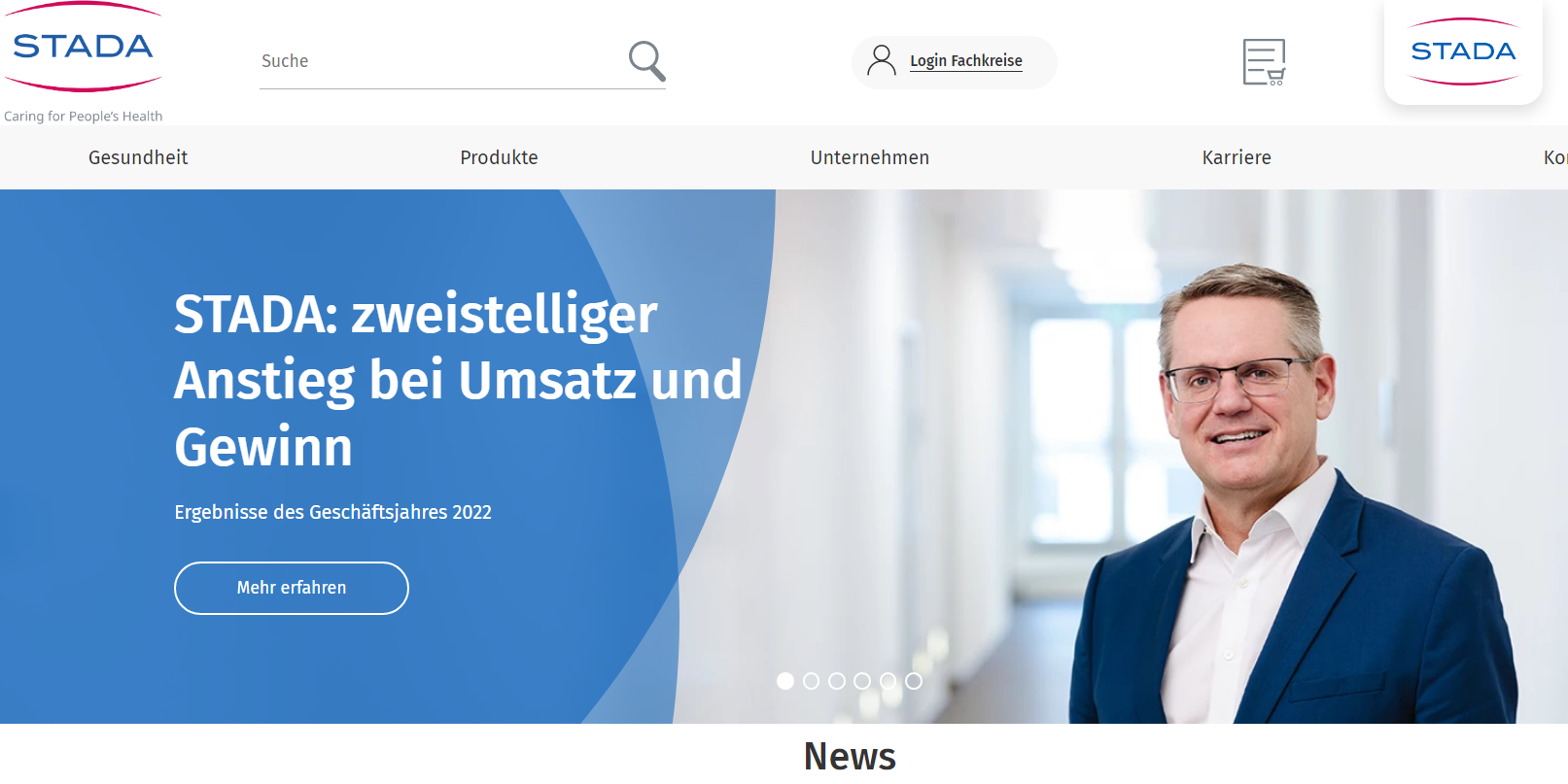Select the fourth carousel slide dot
1568x784 pixels.
coord(862,681)
